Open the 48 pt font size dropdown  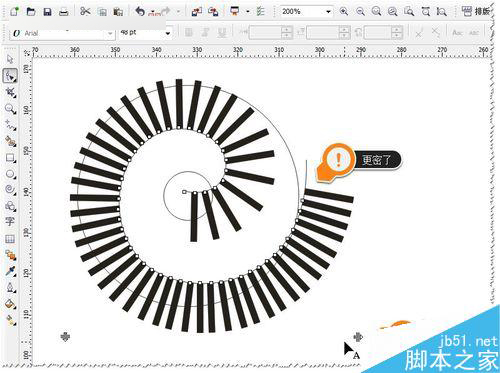[168, 33]
